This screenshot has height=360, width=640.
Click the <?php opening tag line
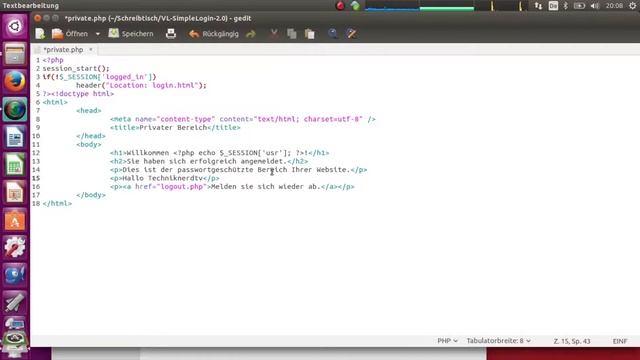53,60
